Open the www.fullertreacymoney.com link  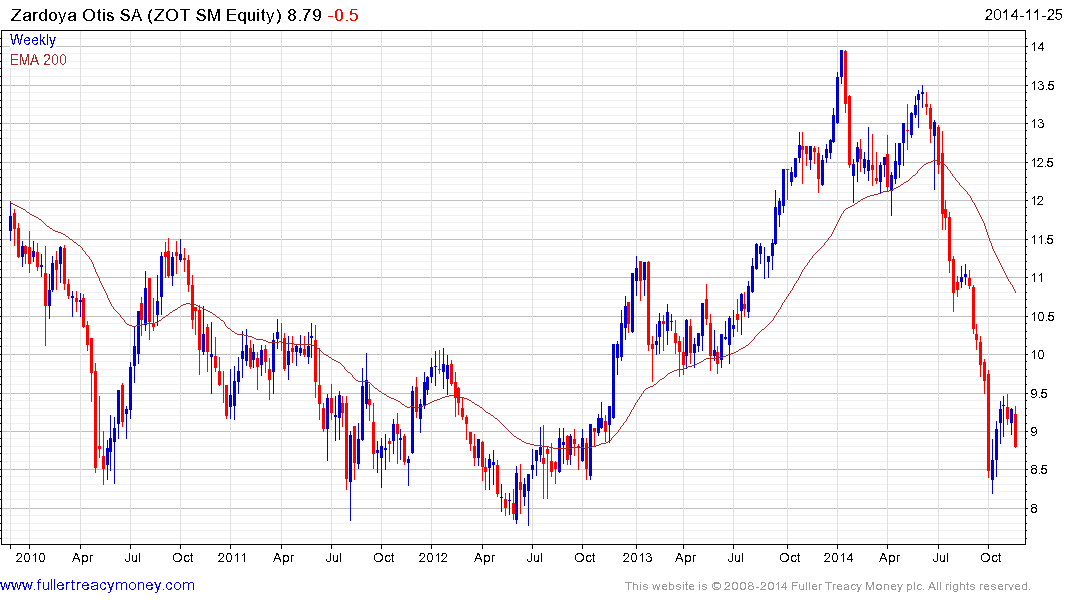pyautogui.click(x=97, y=585)
